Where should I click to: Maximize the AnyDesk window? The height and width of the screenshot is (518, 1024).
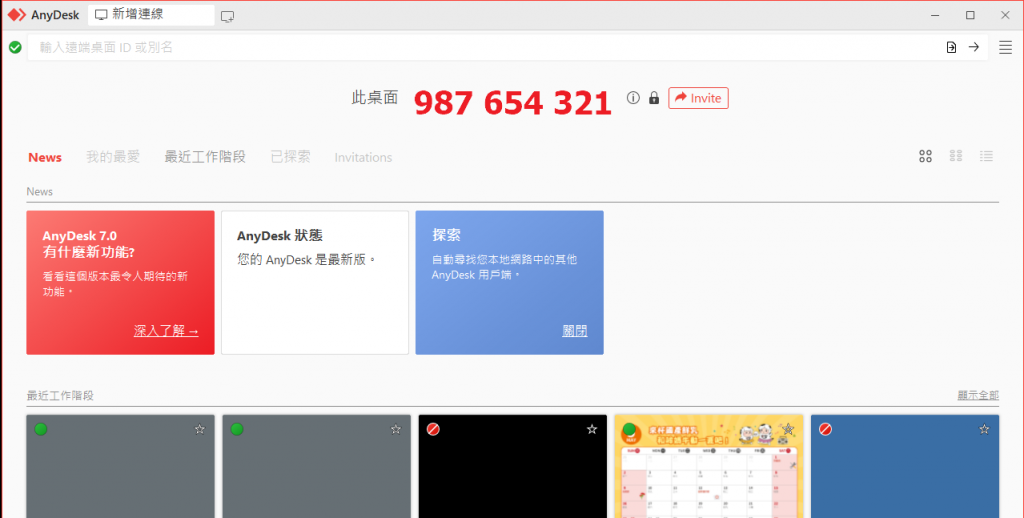(x=970, y=15)
